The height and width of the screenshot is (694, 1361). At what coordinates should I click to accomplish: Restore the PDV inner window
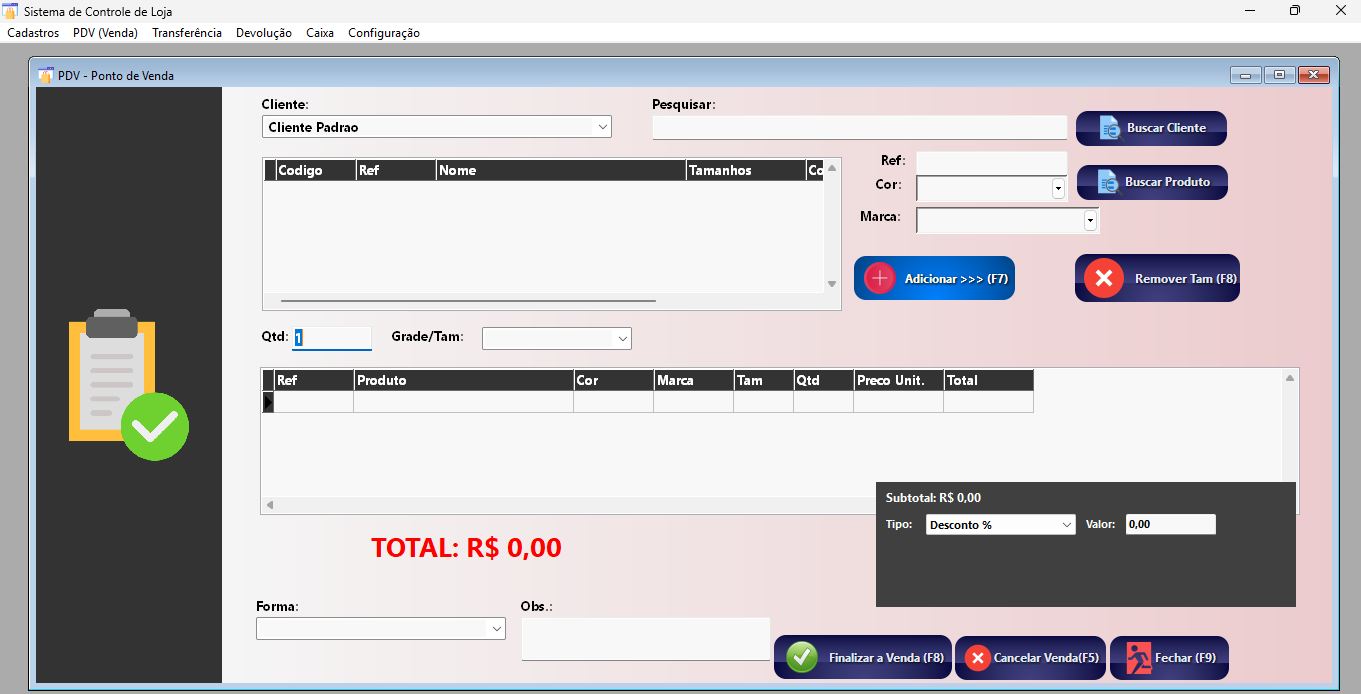(1280, 75)
